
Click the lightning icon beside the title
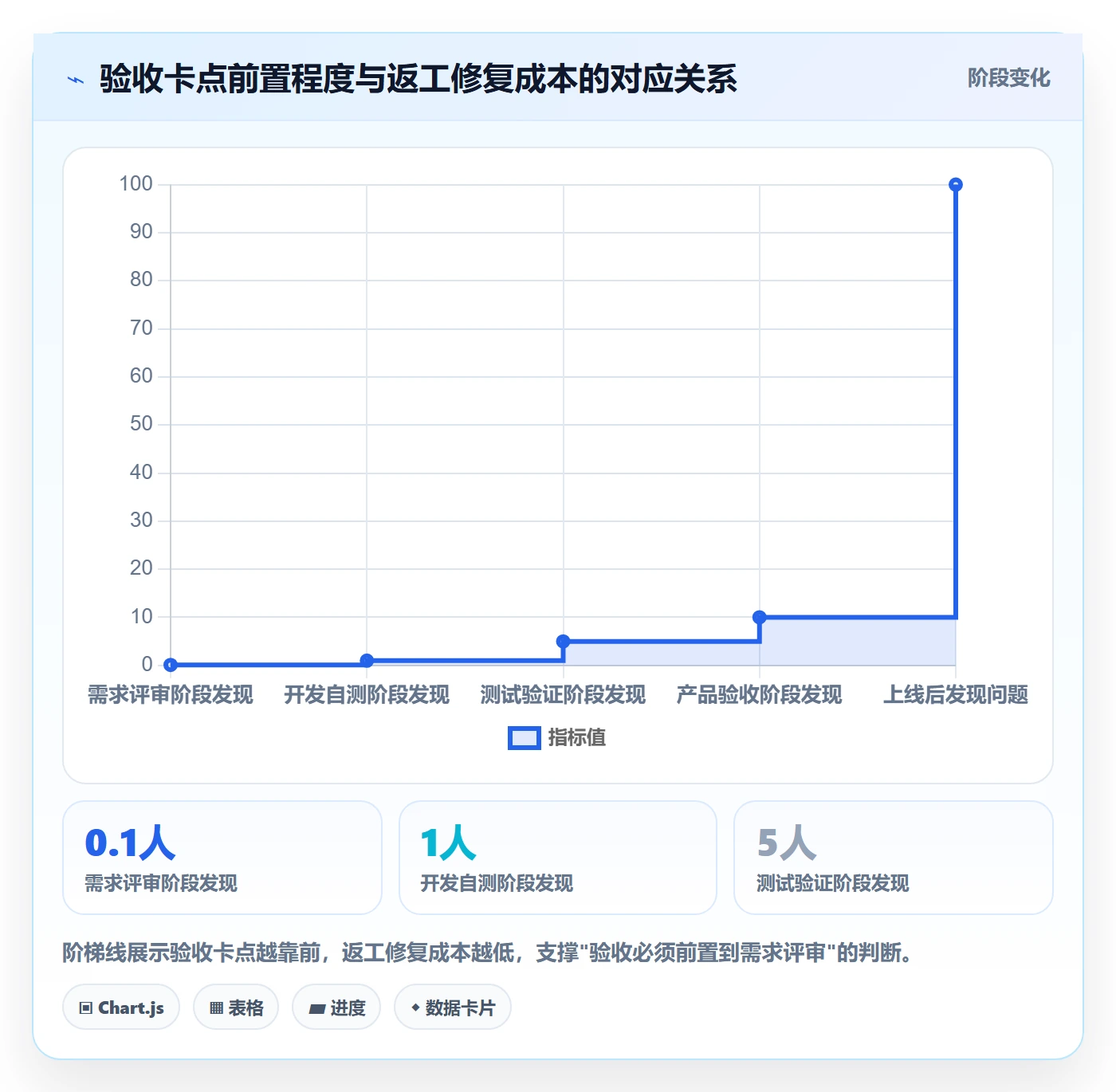click(76, 80)
